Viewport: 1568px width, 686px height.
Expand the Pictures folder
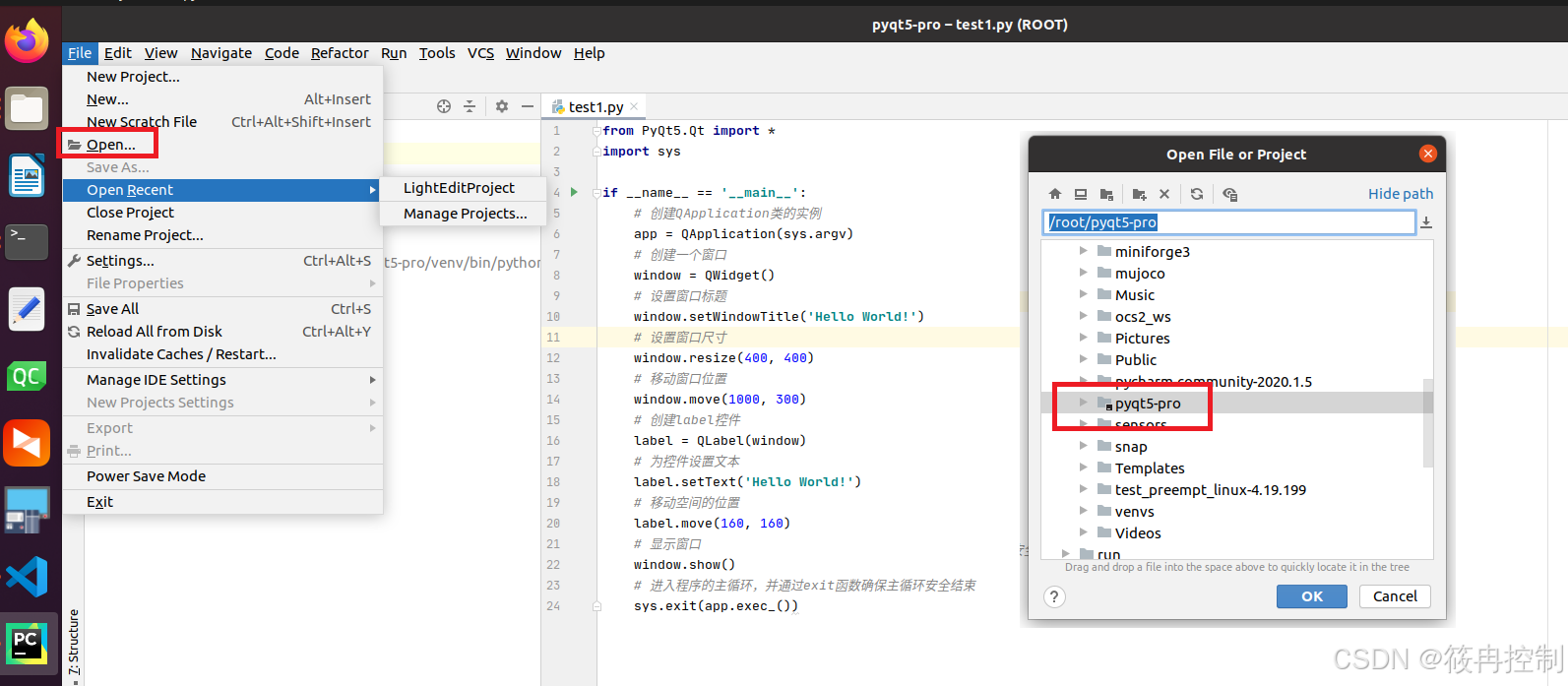click(1083, 338)
